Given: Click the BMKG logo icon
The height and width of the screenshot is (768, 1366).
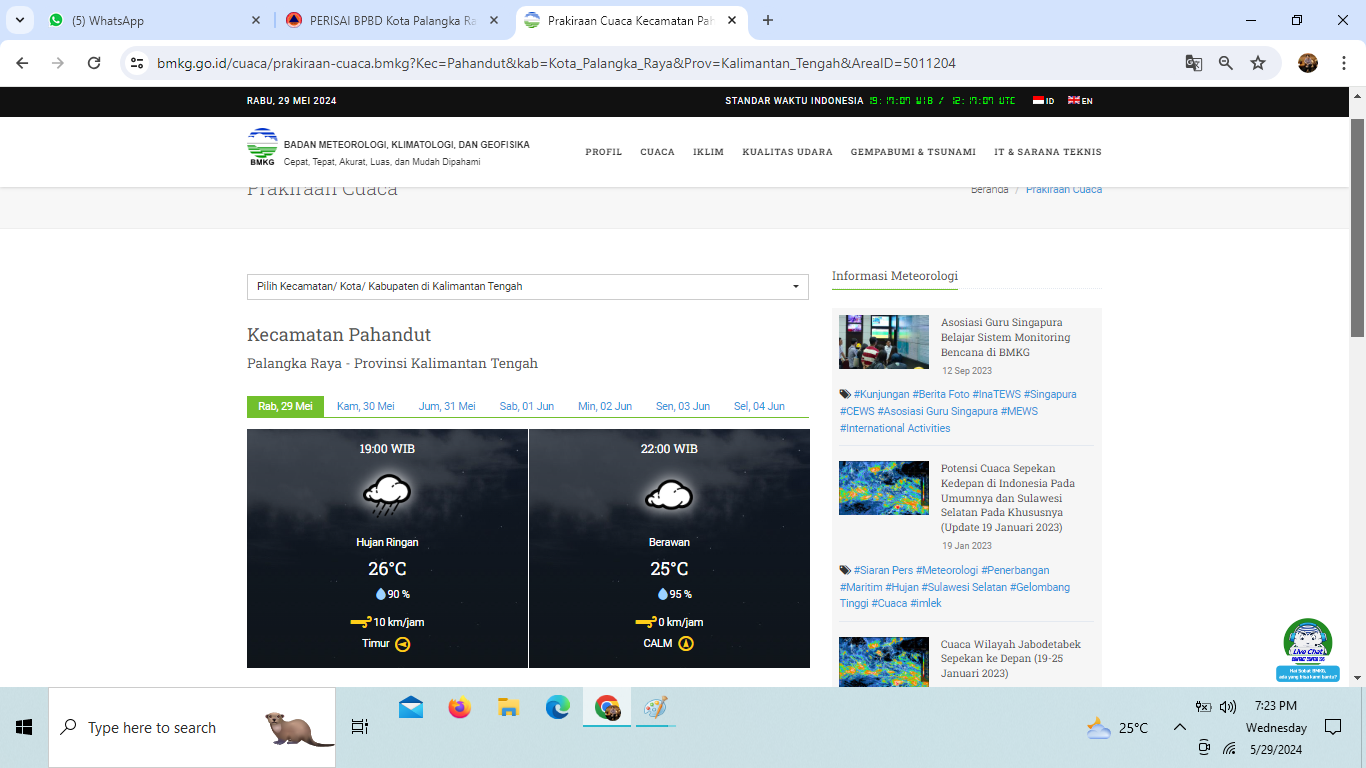Looking at the screenshot, I should [x=262, y=147].
